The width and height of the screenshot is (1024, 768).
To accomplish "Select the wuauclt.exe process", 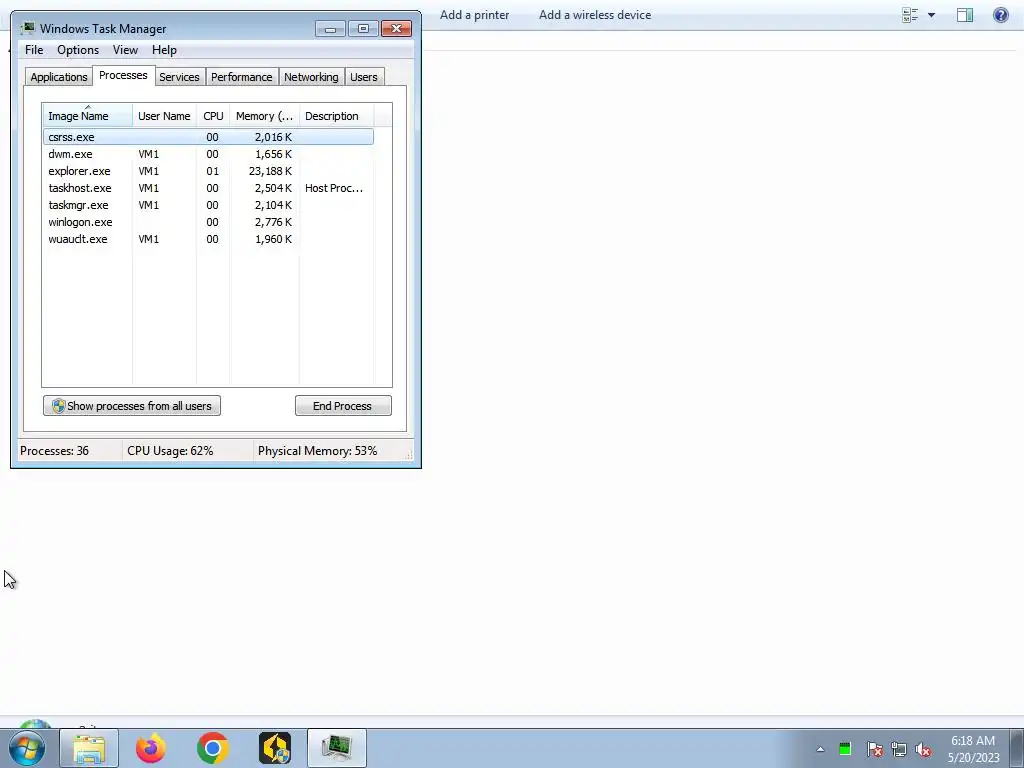I will pos(208,239).
